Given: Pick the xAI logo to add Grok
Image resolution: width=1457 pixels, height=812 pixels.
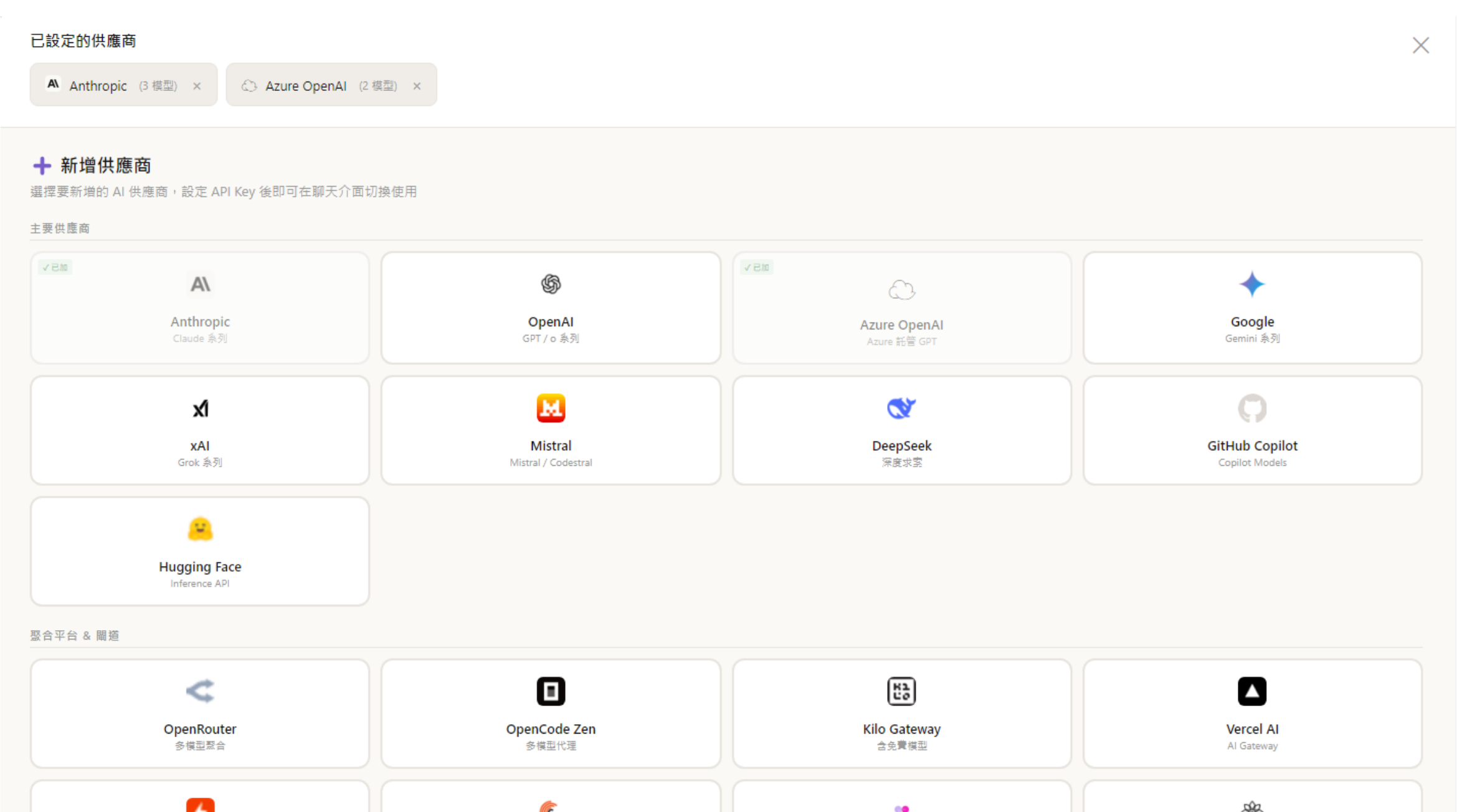Looking at the screenshot, I should [x=200, y=408].
